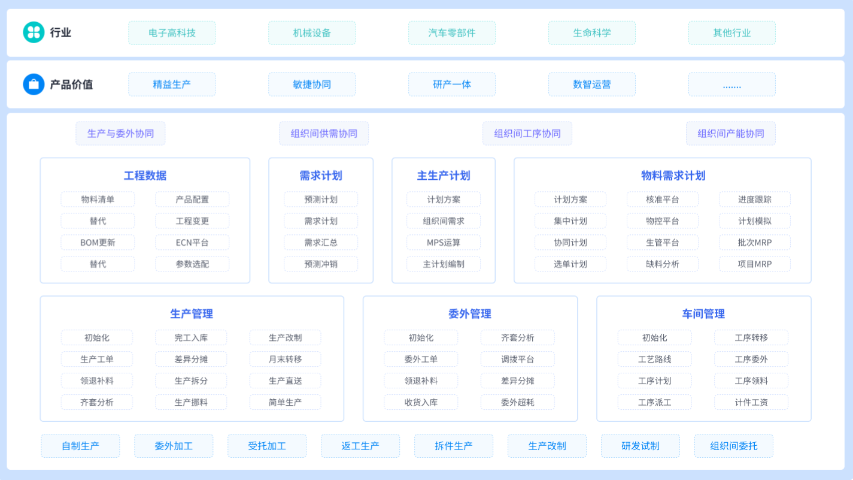Image resolution: width=853 pixels, height=480 pixels.
Task: Open the 组织间产能协同 tag
Action: (x=731, y=133)
